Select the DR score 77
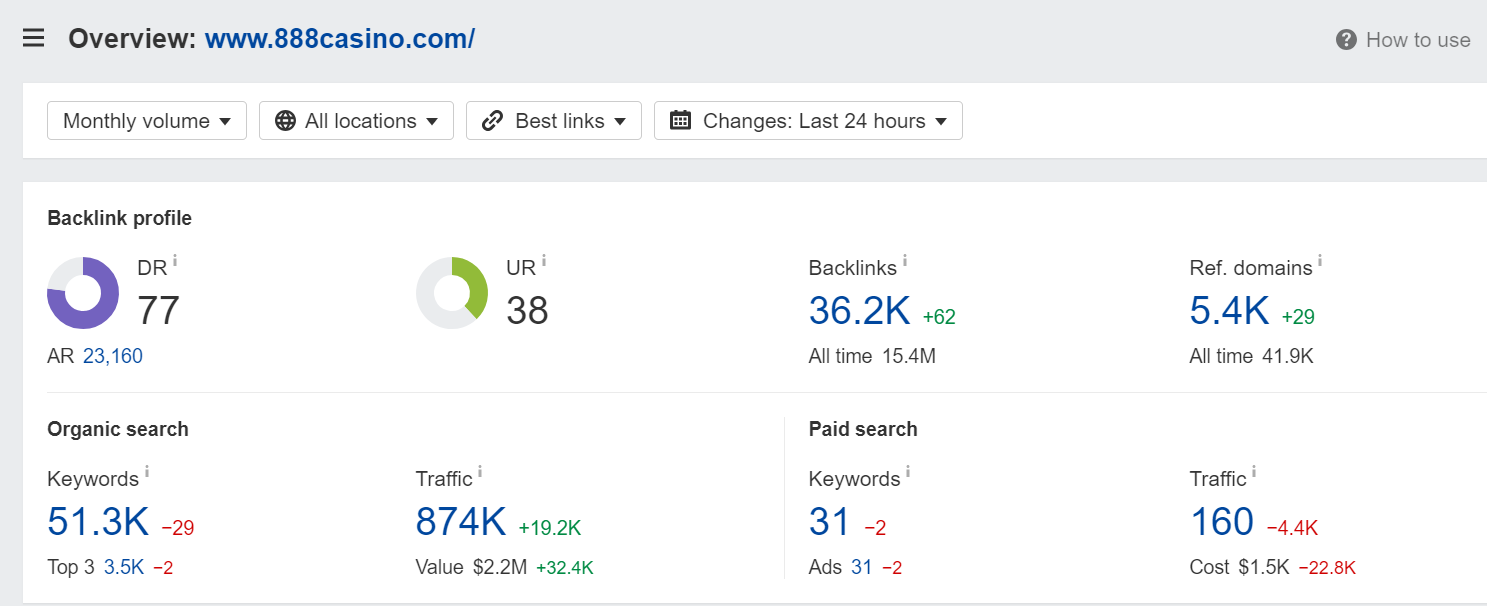 [x=158, y=311]
